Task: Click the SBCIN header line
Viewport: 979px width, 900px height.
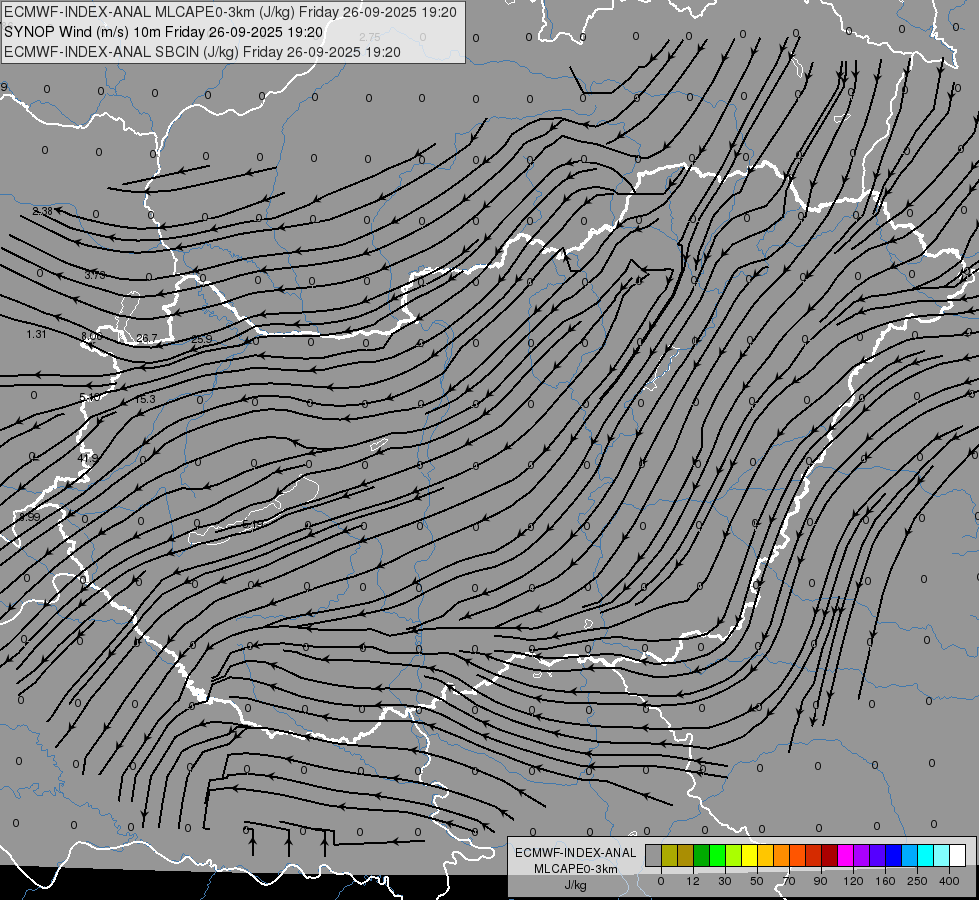Action: 202,52
